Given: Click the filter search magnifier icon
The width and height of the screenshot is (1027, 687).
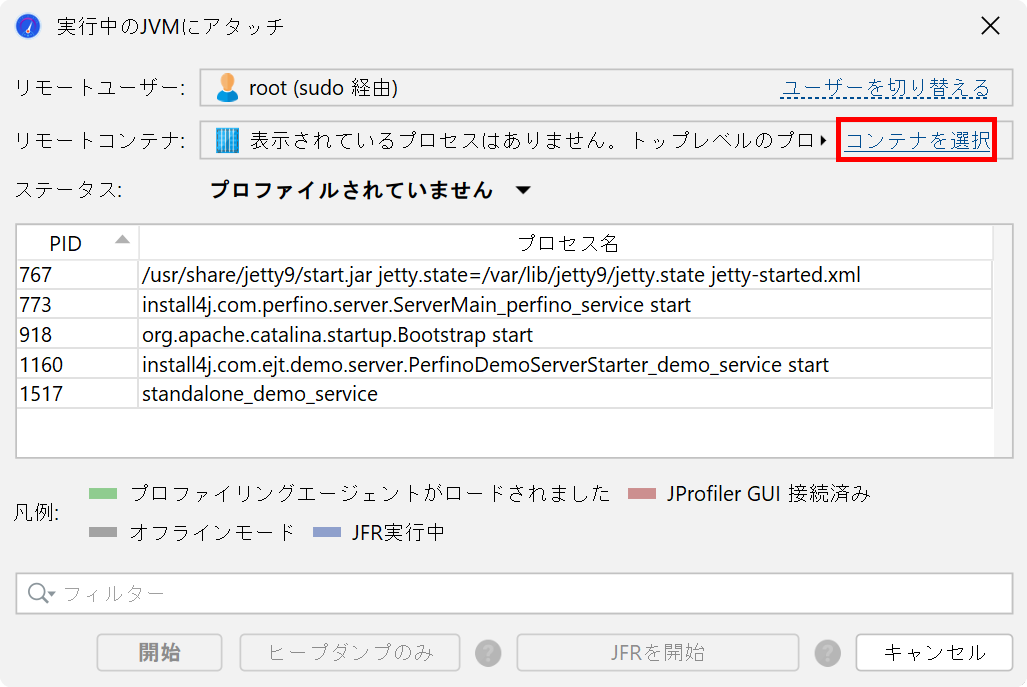Looking at the screenshot, I should click(x=39, y=593).
